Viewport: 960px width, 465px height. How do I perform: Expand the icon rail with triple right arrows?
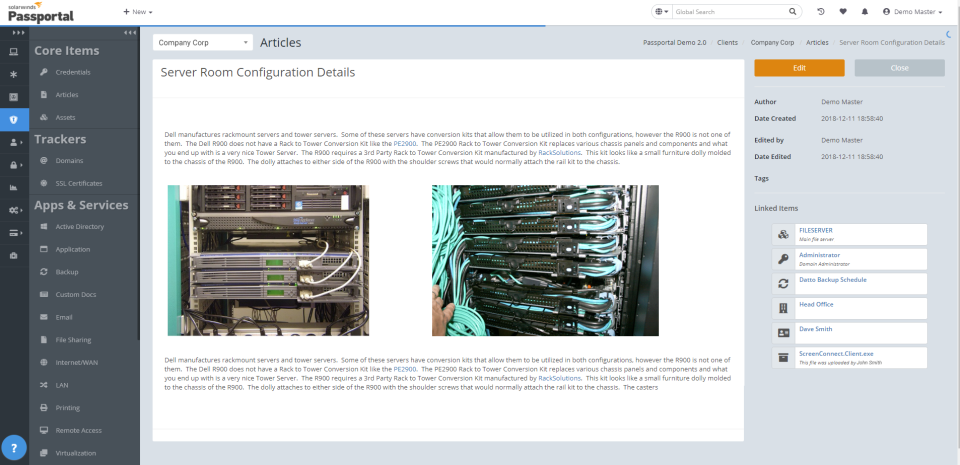19,32
